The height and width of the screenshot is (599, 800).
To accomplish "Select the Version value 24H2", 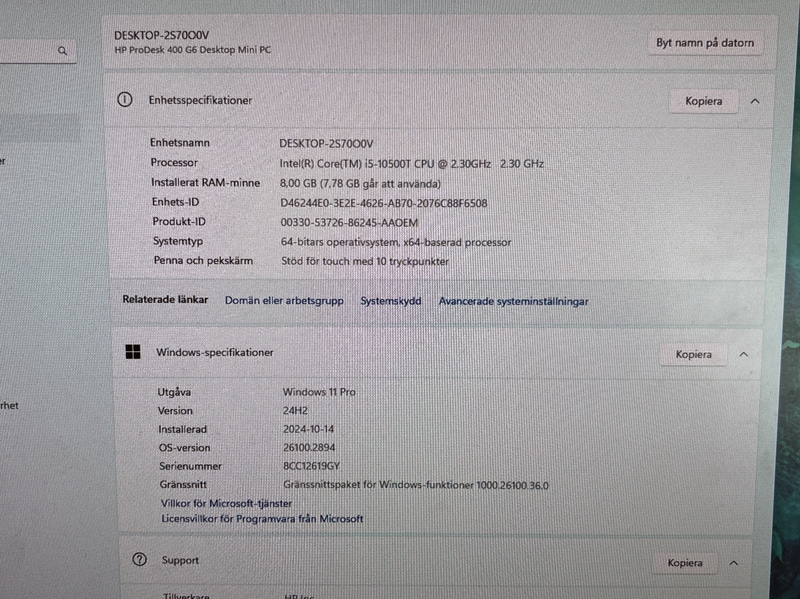I will pos(295,410).
